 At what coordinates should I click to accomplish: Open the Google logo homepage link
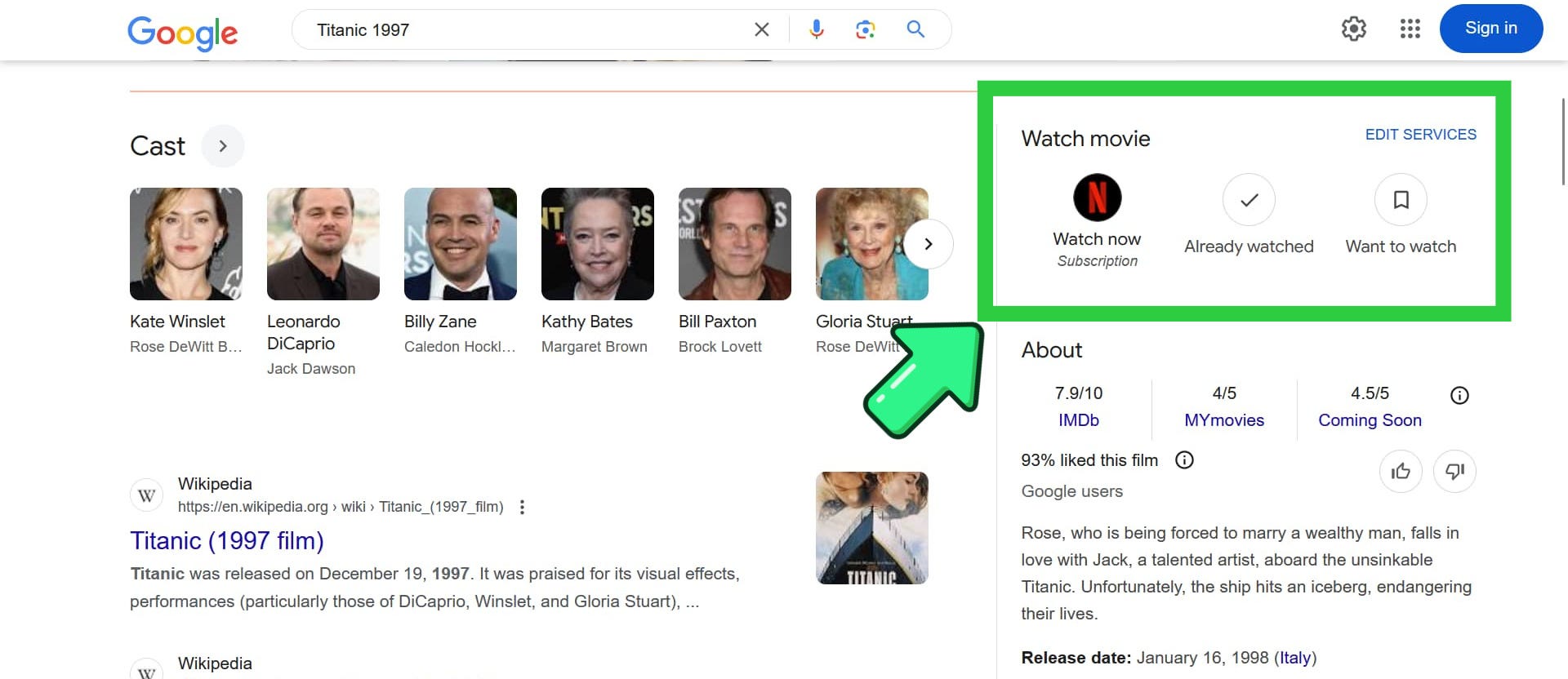[x=182, y=33]
